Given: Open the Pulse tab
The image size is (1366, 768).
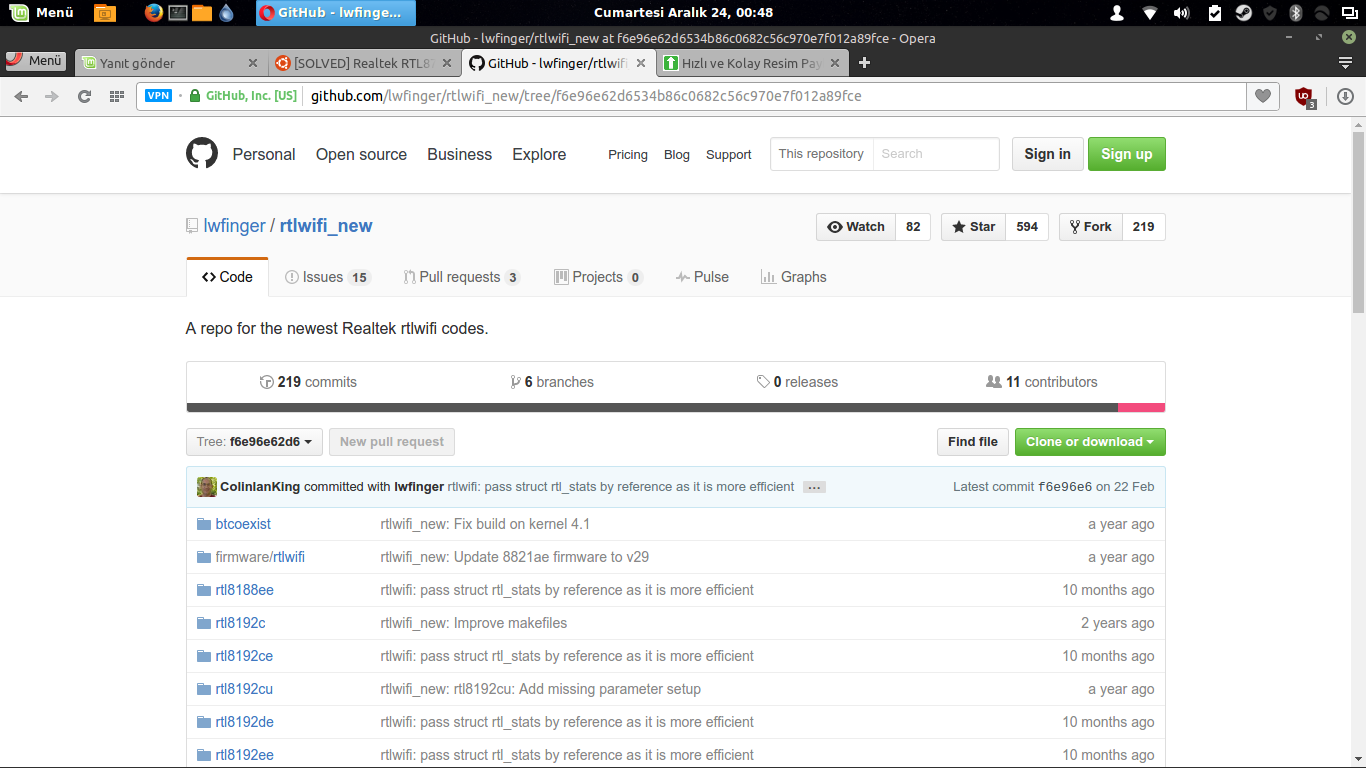Looking at the screenshot, I should pyautogui.click(x=702, y=277).
